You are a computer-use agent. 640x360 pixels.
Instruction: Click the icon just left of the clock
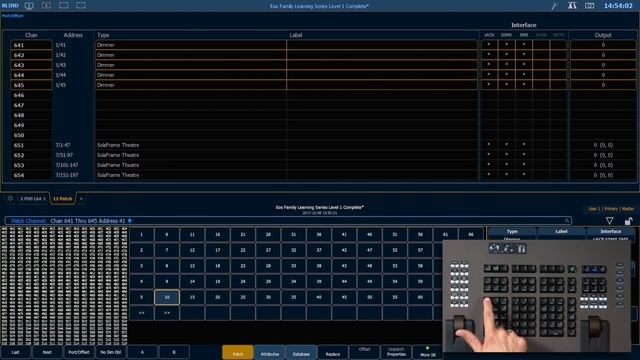click(589, 6)
